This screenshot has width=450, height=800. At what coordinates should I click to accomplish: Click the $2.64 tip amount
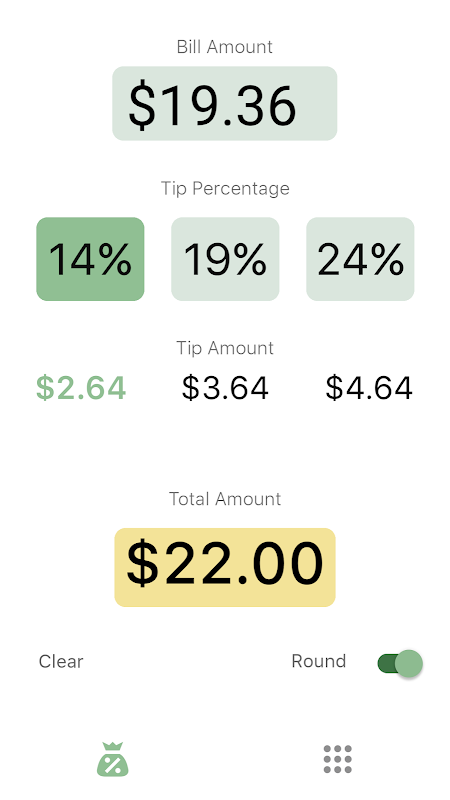[81, 388]
